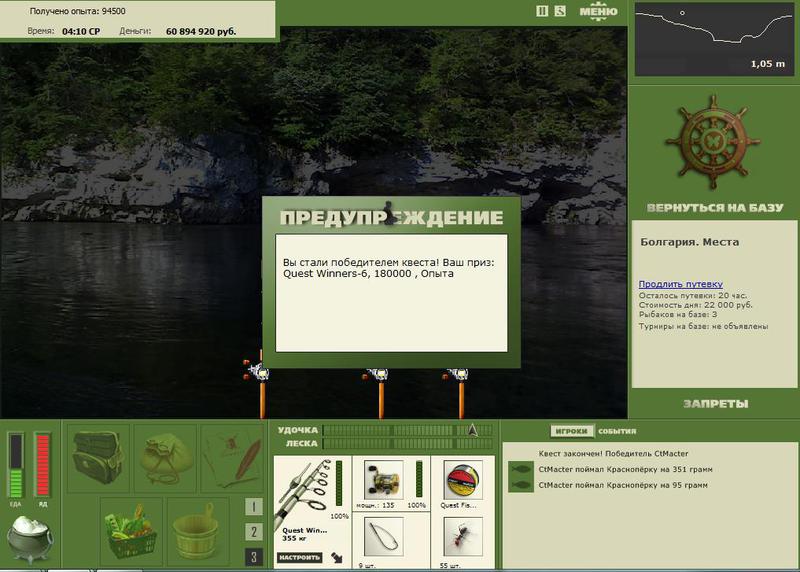Click the ship's wheel icon
The width and height of the screenshot is (800, 572).
coord(713,142)
